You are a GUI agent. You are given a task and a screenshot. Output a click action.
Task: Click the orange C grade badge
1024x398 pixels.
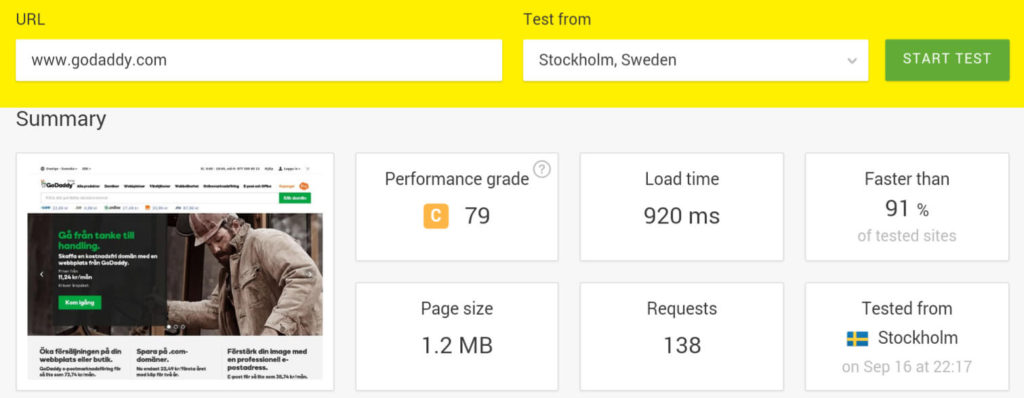436,216
